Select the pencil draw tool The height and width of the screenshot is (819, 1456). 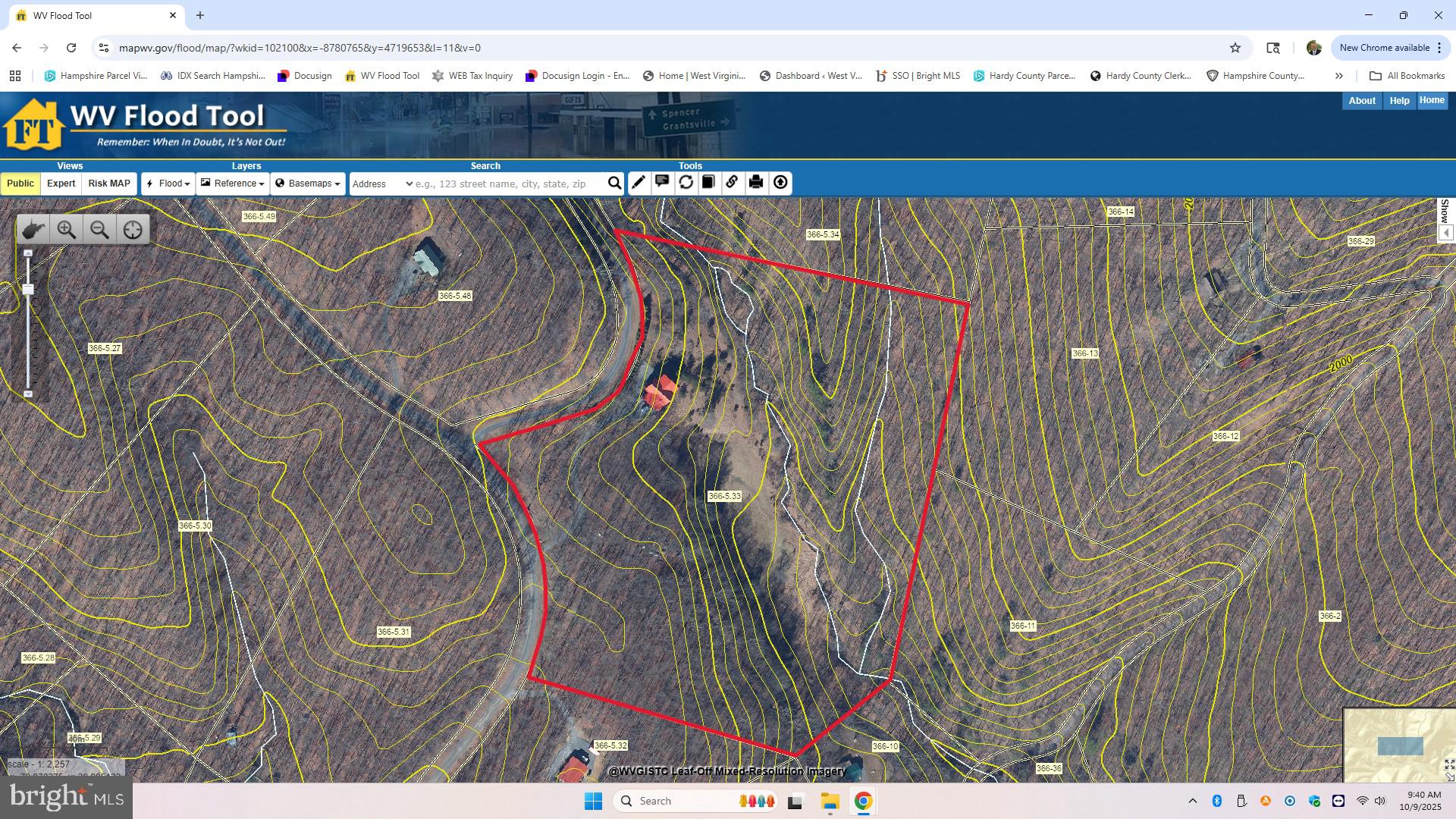tap(639, 183)
